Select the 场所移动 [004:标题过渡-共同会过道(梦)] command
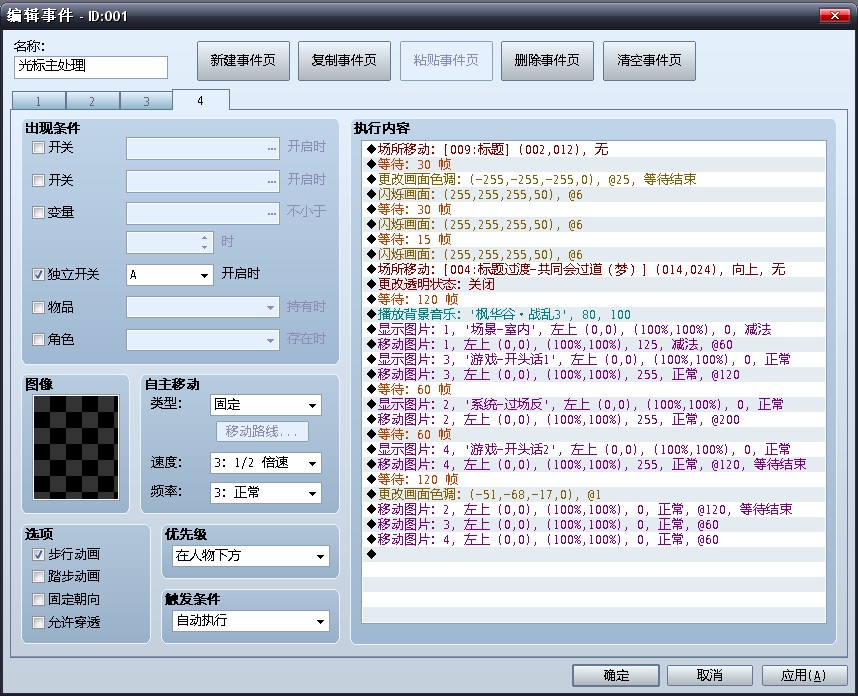Screen dimensions: 858x696 594,269
